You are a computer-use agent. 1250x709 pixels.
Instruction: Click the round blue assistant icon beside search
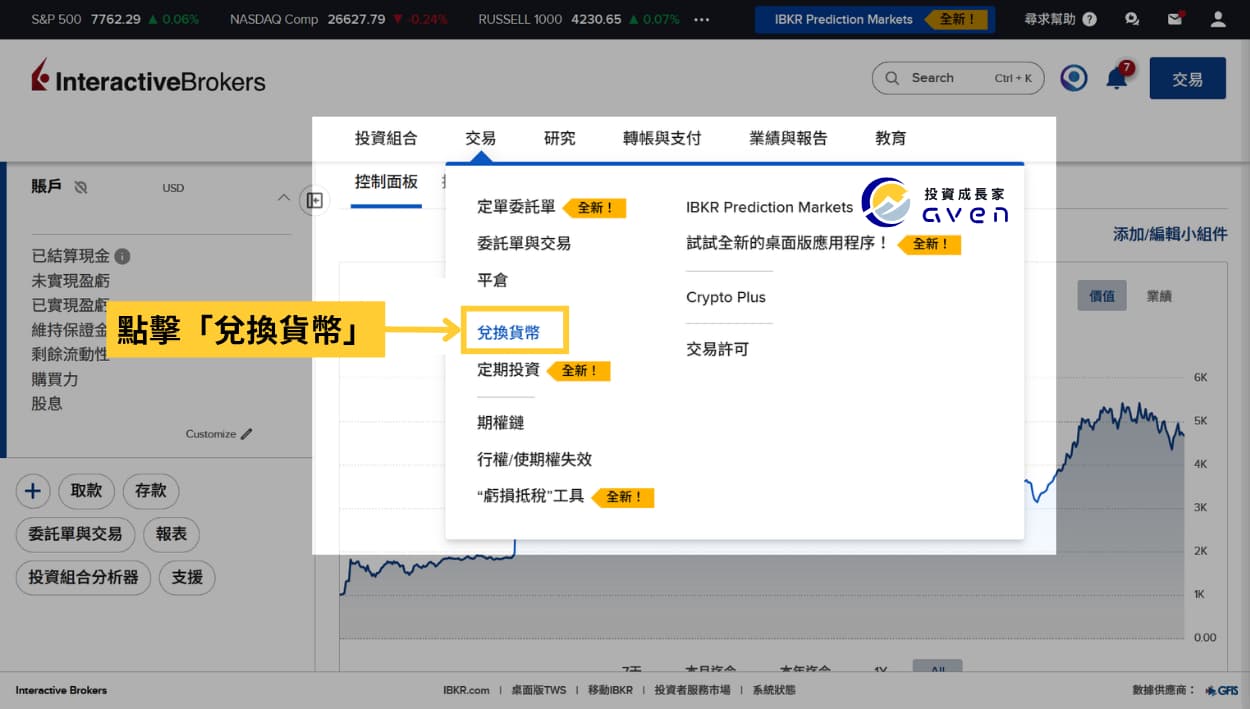(x=1074, y=78)
